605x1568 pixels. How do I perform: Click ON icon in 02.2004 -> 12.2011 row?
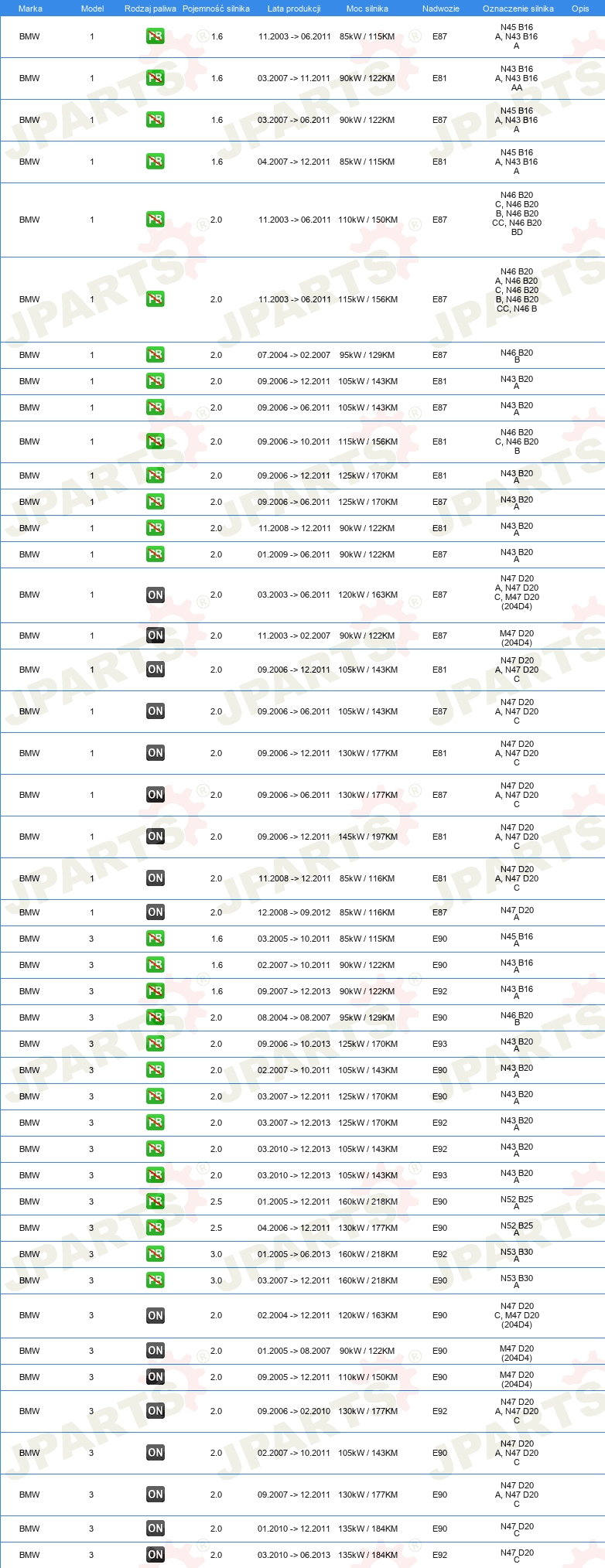click(156, 1315)
